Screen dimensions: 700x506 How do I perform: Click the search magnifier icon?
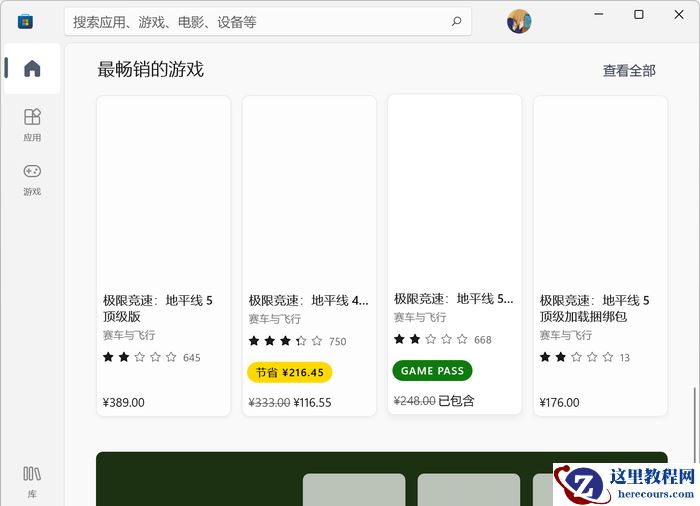coord(456,21)
